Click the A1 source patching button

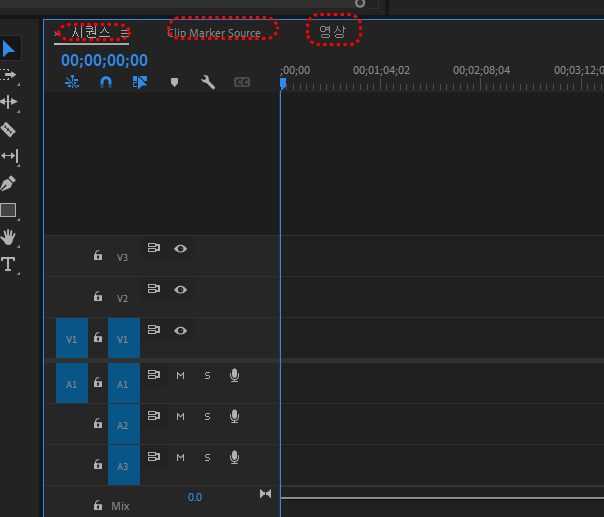click(71, 384)
